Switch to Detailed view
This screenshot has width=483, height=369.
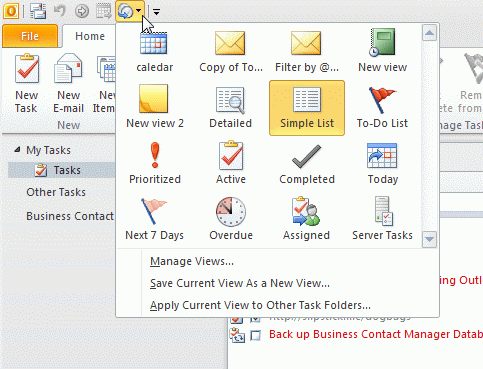[x=231, y=108]
